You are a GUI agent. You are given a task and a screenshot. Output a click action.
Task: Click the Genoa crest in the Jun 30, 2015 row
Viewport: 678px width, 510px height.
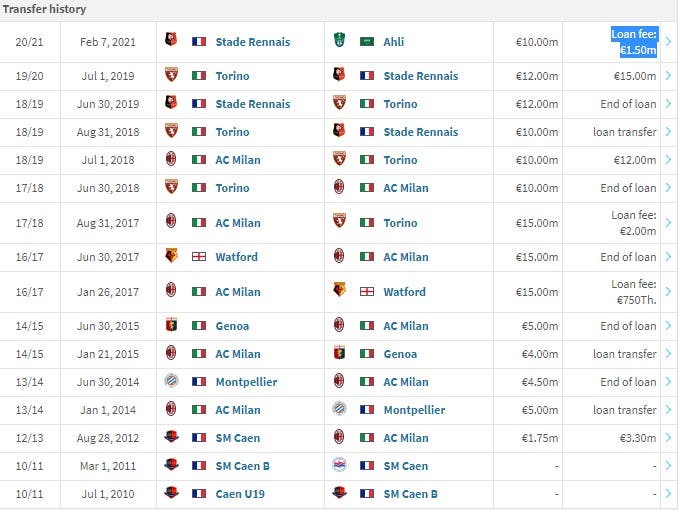pyautogui.click(x=172, y=325)
